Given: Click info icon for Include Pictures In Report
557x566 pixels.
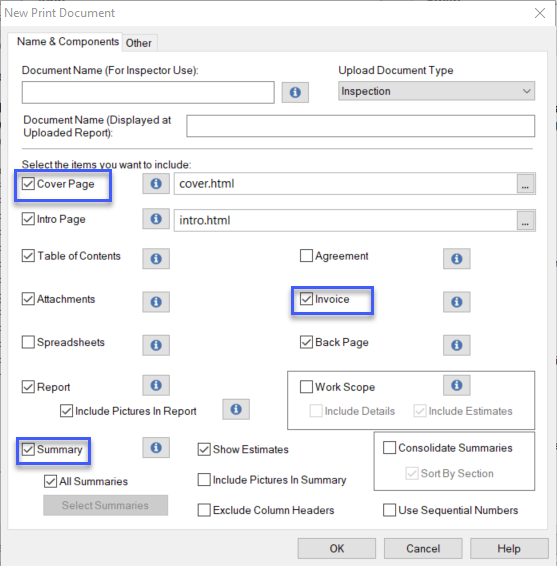Looking at the screenshot, I should [236, 409].
